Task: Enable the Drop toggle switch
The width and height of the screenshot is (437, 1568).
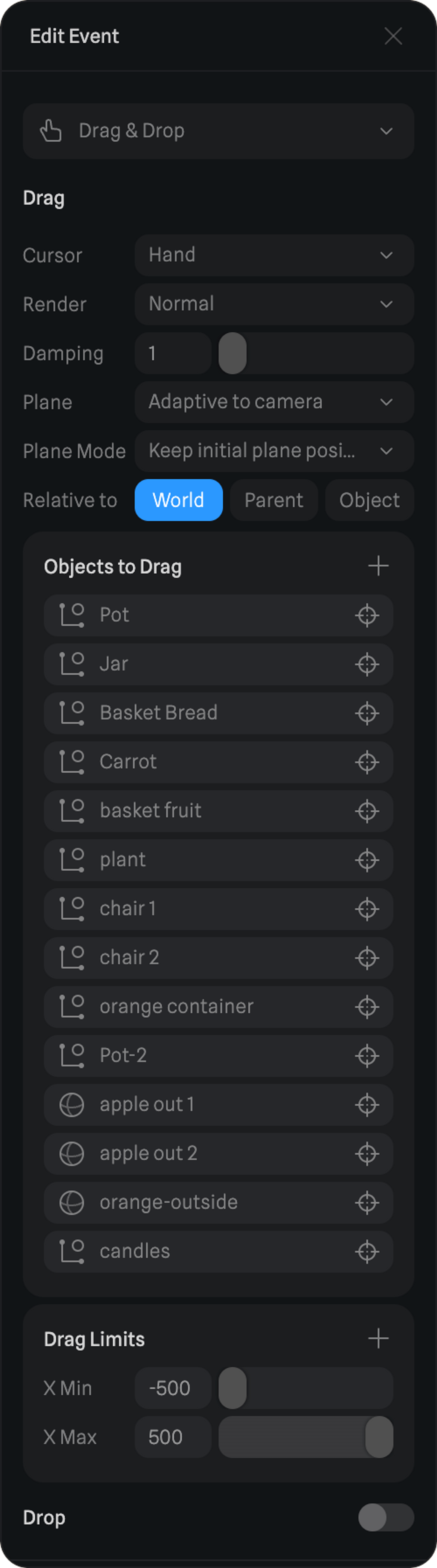Action: [x=386, y=1518]
